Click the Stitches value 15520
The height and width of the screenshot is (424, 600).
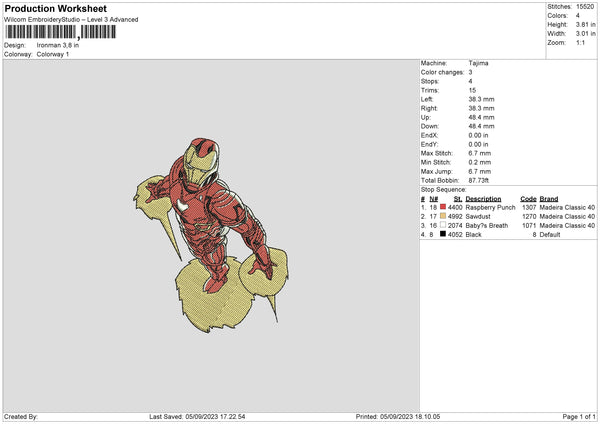[x=585, y=7]
